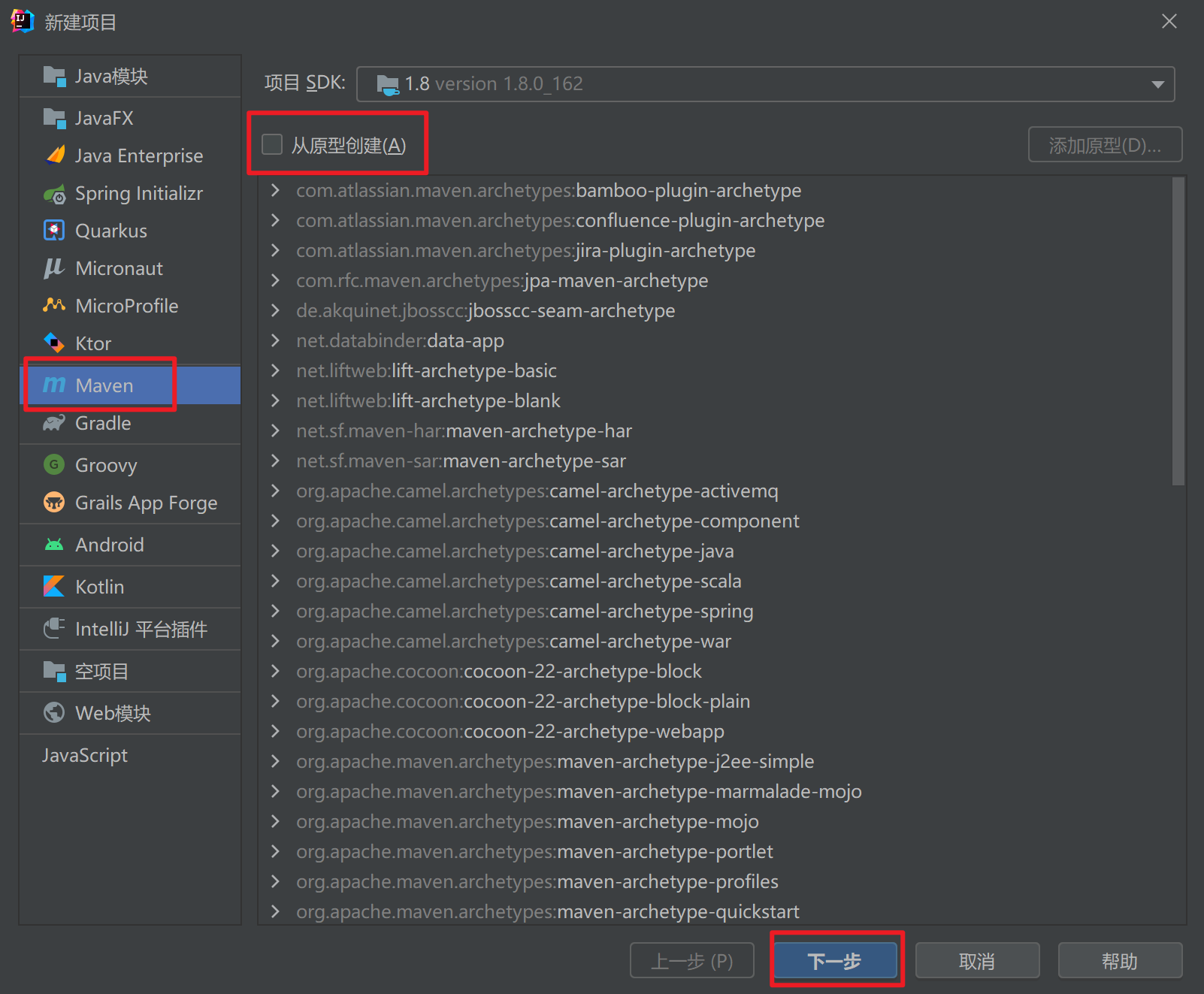Select Kotlin project type
This screenshot has height=994, width=1204.
pyautogui.click(x=130, y=587)
